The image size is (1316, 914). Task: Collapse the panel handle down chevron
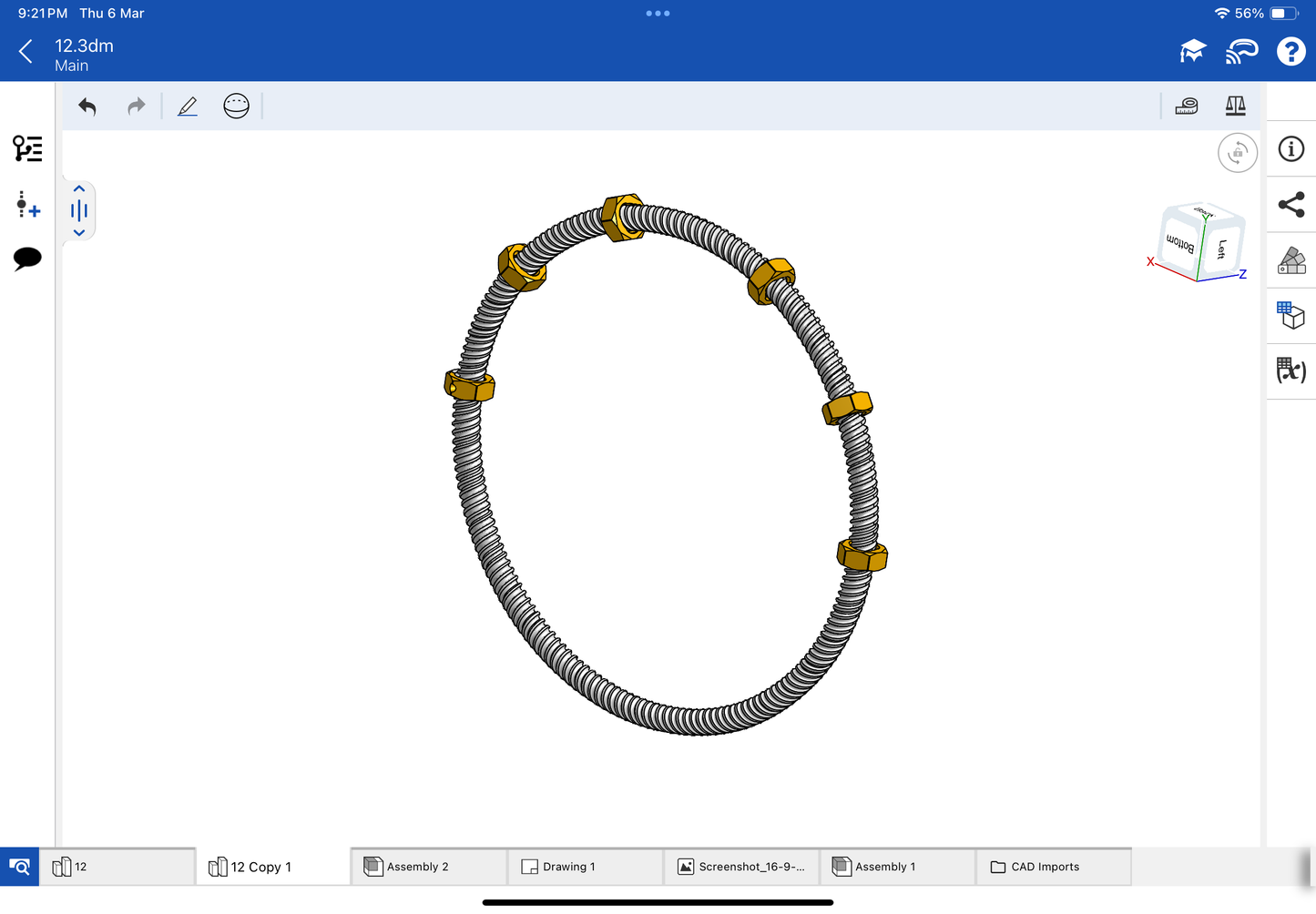tap(79, 233)
